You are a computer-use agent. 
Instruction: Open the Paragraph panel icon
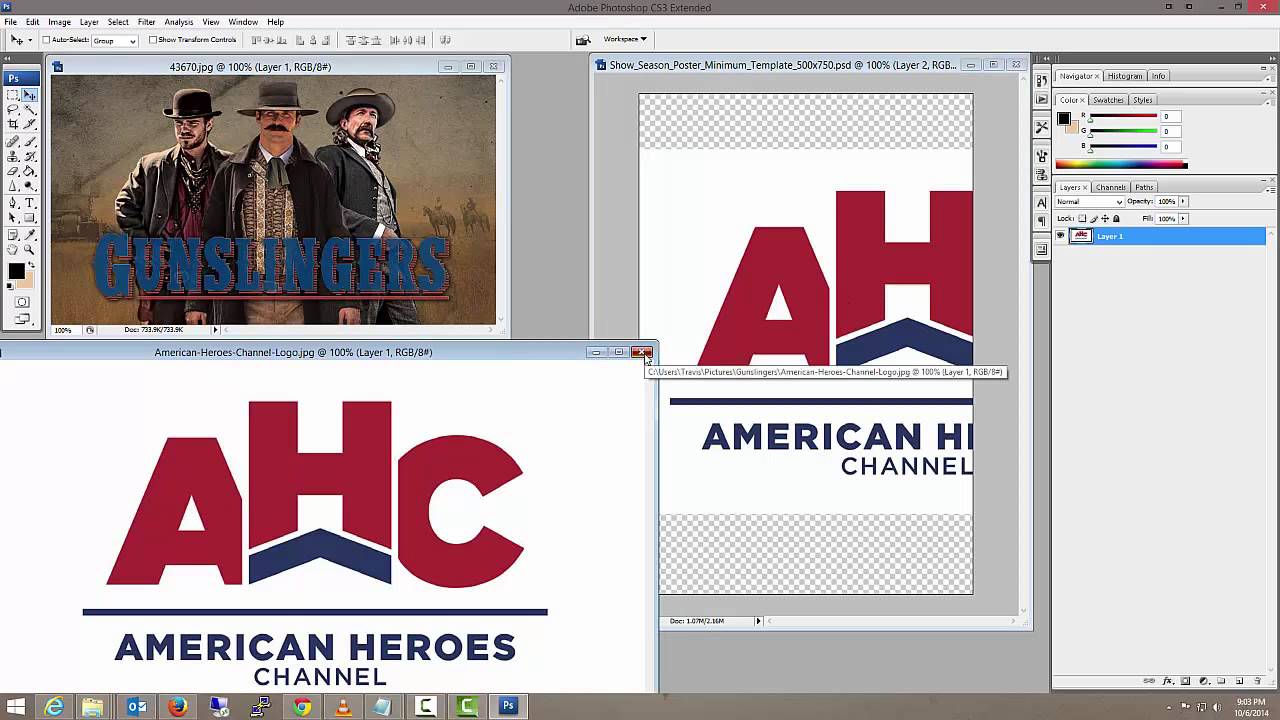pos(1041,221)
